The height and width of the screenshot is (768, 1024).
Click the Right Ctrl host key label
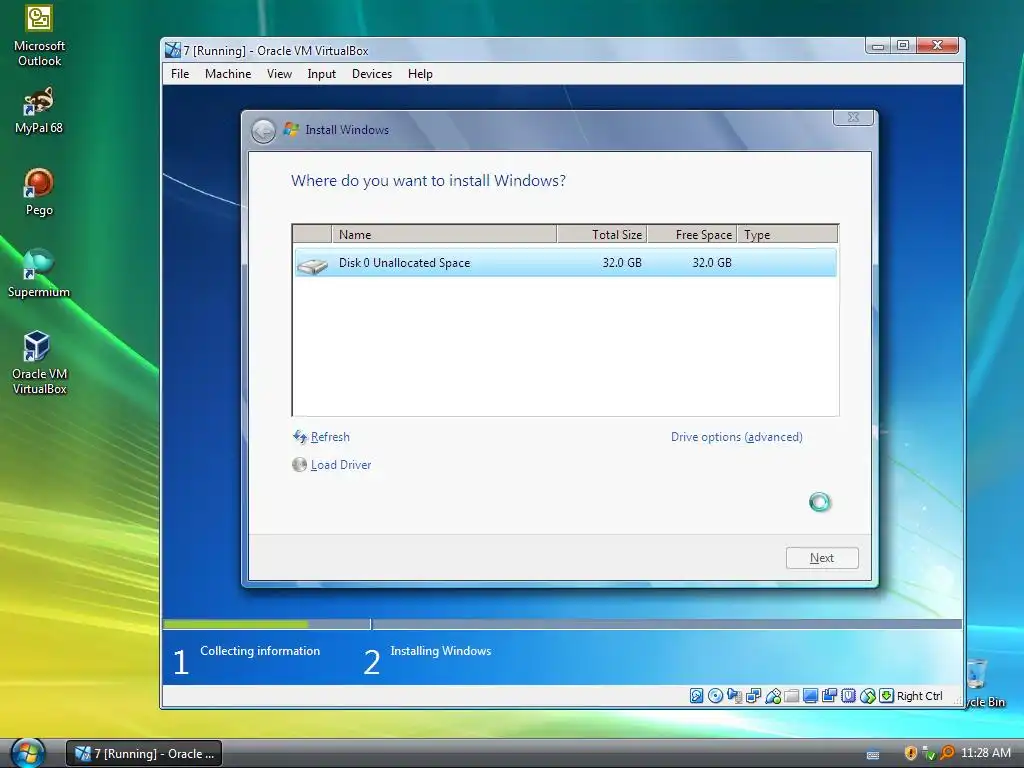pos(920,696)
